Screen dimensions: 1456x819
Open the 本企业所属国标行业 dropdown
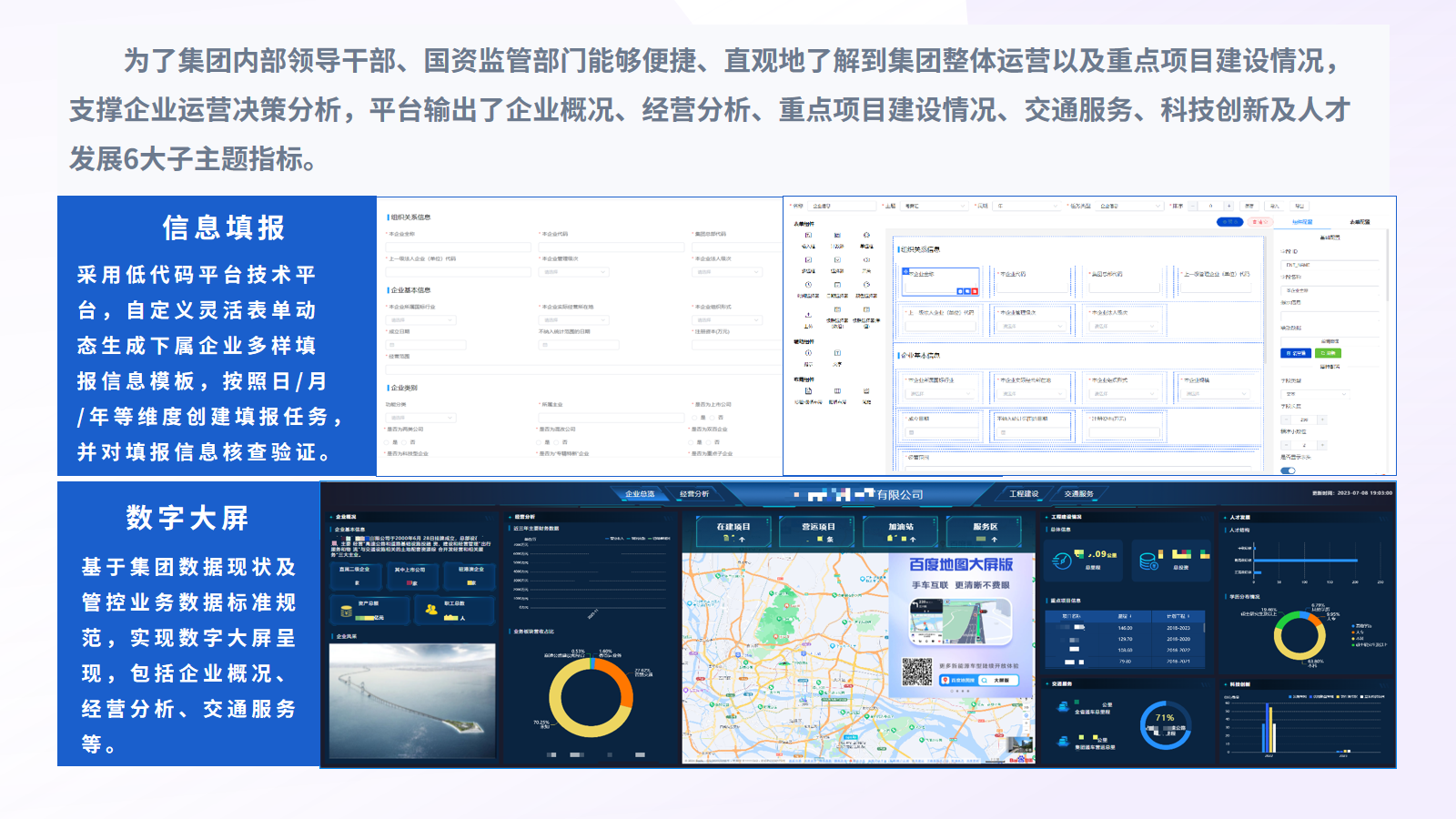click(x=420, y=320)
